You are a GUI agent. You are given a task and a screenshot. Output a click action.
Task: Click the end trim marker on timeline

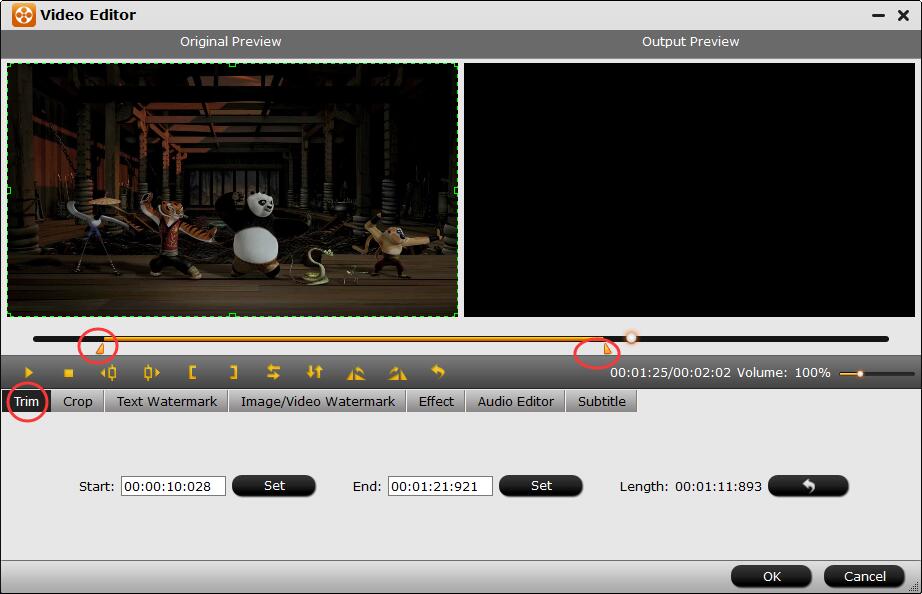(x=607, y=349)
